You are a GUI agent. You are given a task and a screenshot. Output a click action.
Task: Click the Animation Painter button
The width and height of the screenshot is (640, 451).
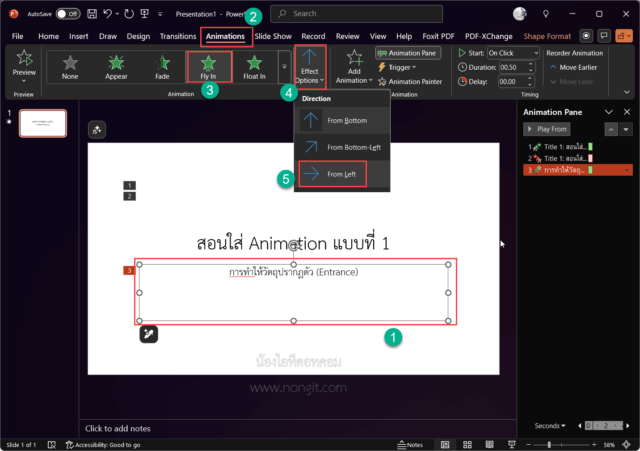coord(410,82)
